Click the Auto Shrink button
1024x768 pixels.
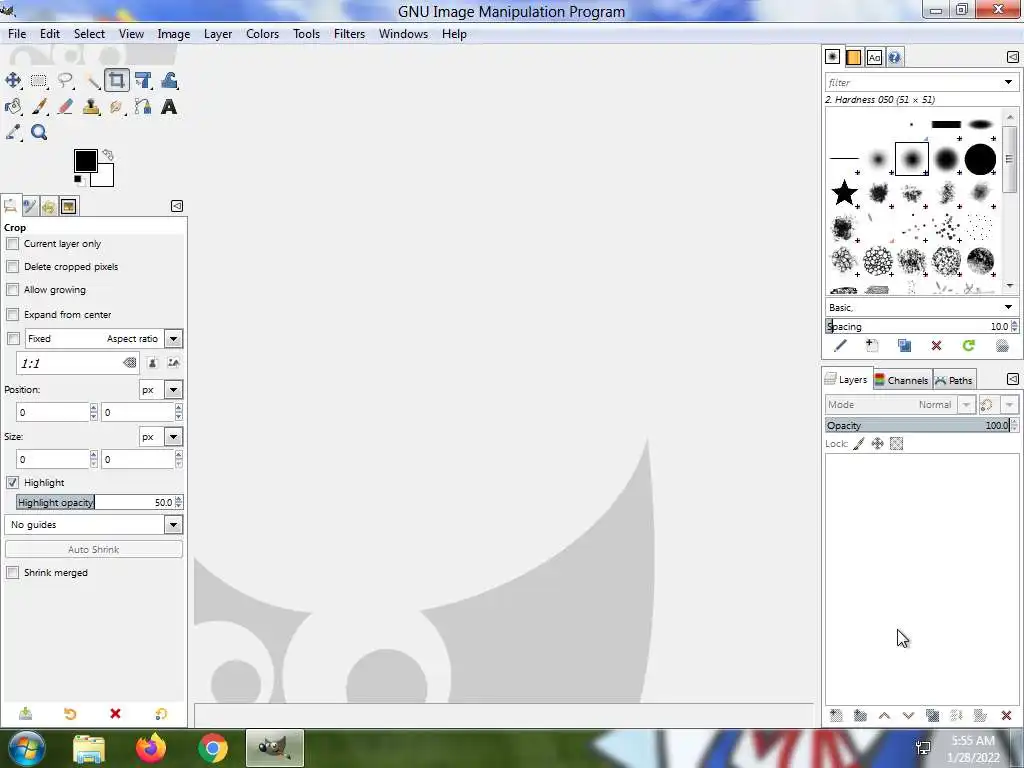click(x=93, y=550)
